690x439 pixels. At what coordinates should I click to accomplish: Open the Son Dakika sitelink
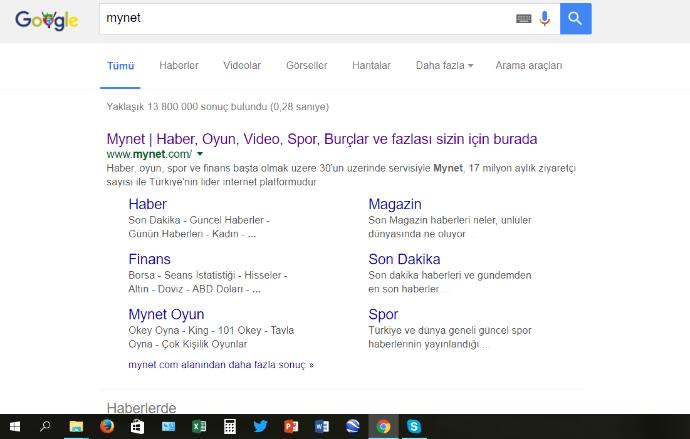pyautogui.click(x=404, y=259)
